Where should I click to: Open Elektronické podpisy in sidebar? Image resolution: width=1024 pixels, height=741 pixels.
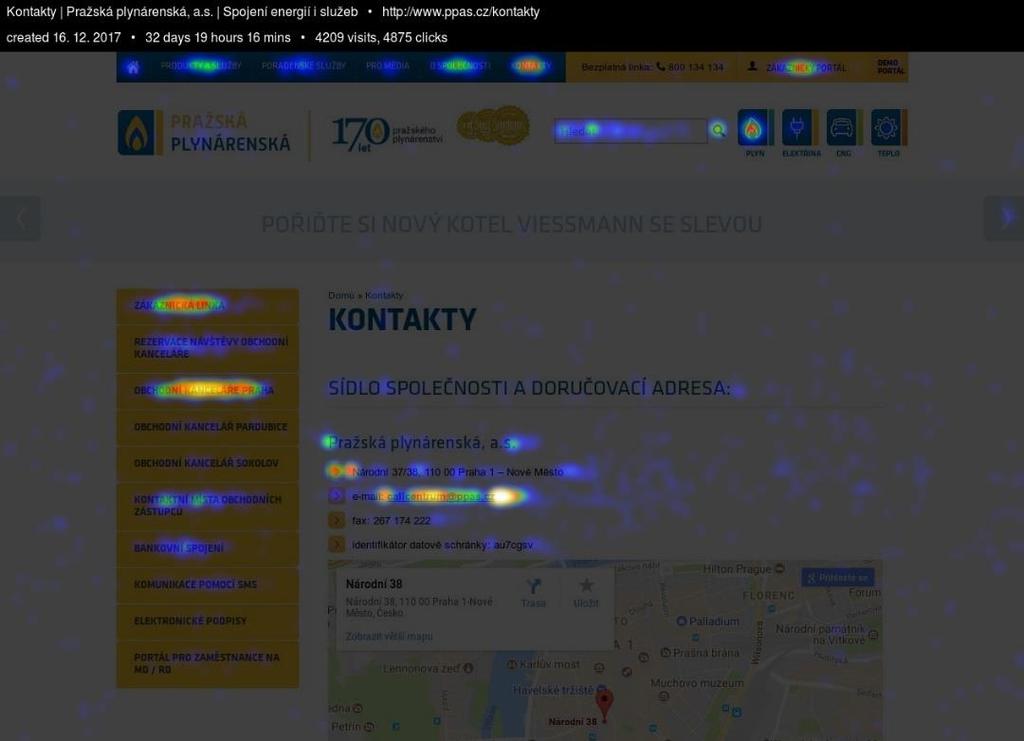coord(208,621)
